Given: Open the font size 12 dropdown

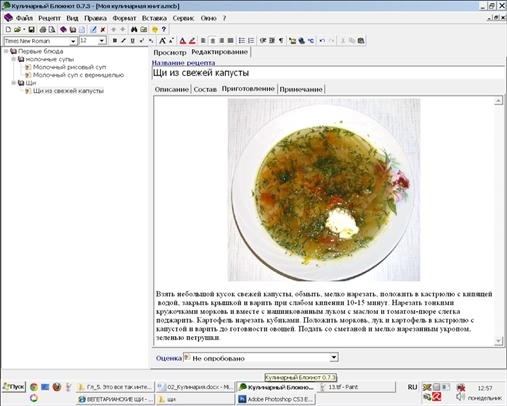Looking at the screenshot, I should click(x=102, y=41).
